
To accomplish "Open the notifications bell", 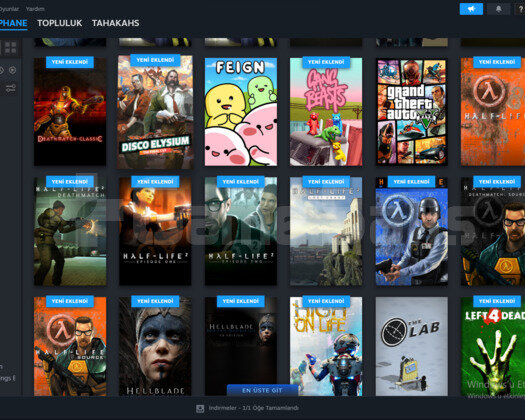I will pos(499,9).
